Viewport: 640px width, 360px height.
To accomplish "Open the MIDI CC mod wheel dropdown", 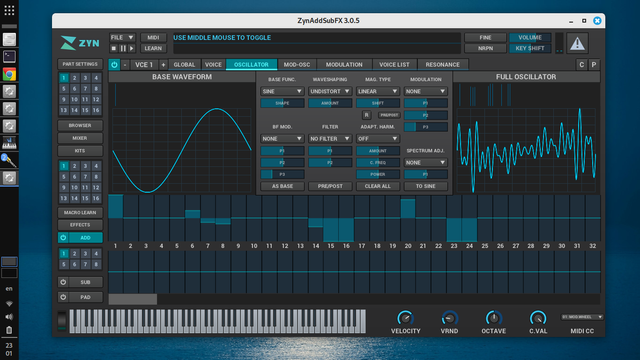I will tap(582, 317).
